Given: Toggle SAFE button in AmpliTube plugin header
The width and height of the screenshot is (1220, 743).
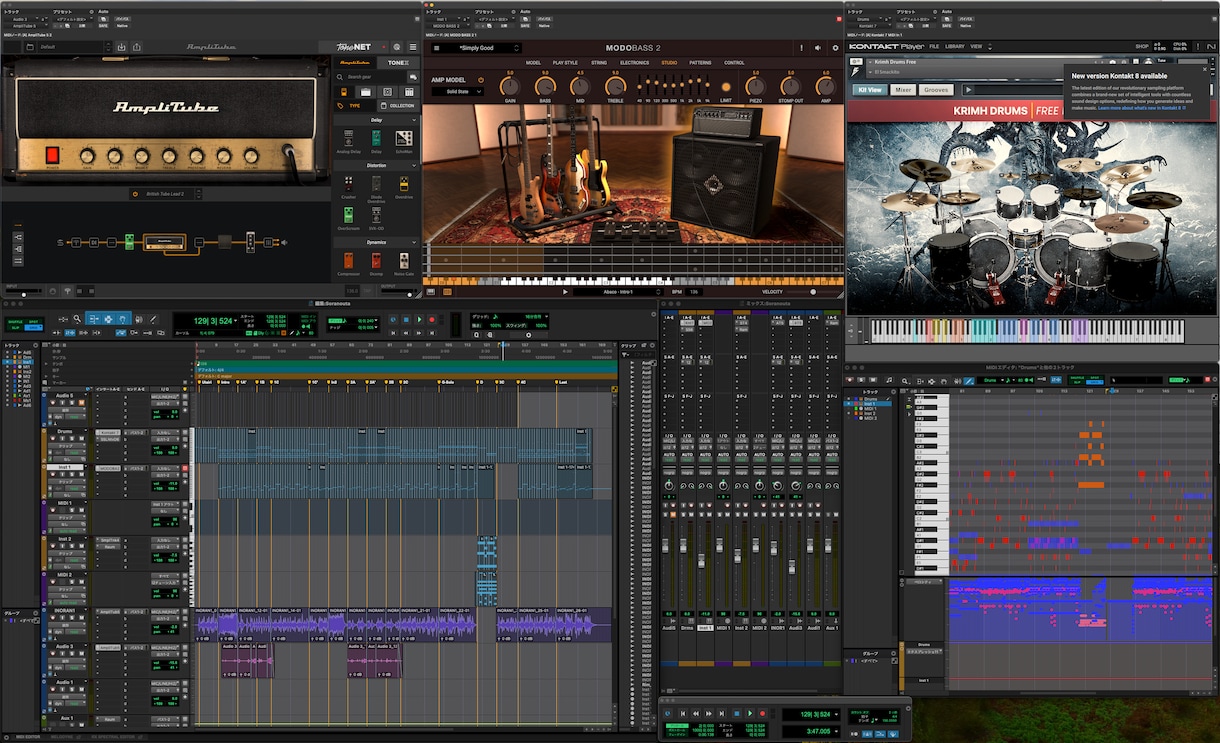Looking at the screenshot, I should point(103,26).
